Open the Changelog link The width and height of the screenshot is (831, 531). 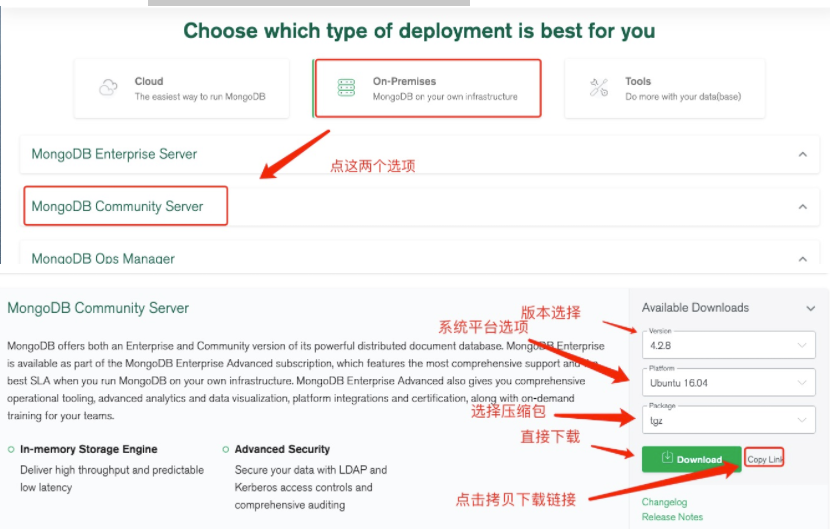tap(664, 502)
